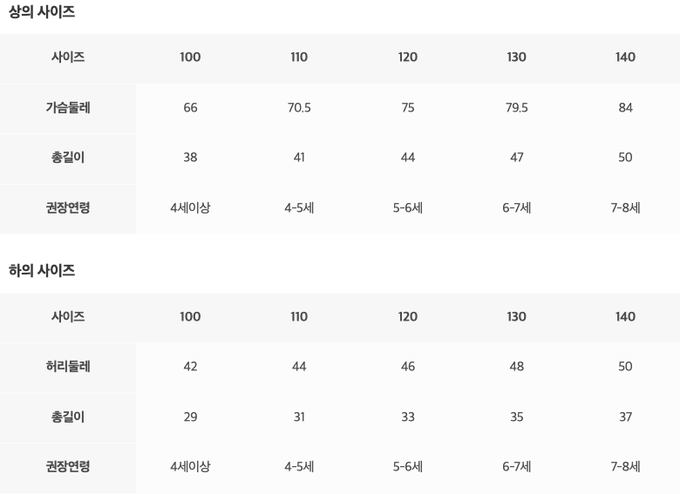Image resolution: width=680 pixels, height=494 pixels.
Task: Click 4세이상 age cell in 상의 table
Action: 190,208
